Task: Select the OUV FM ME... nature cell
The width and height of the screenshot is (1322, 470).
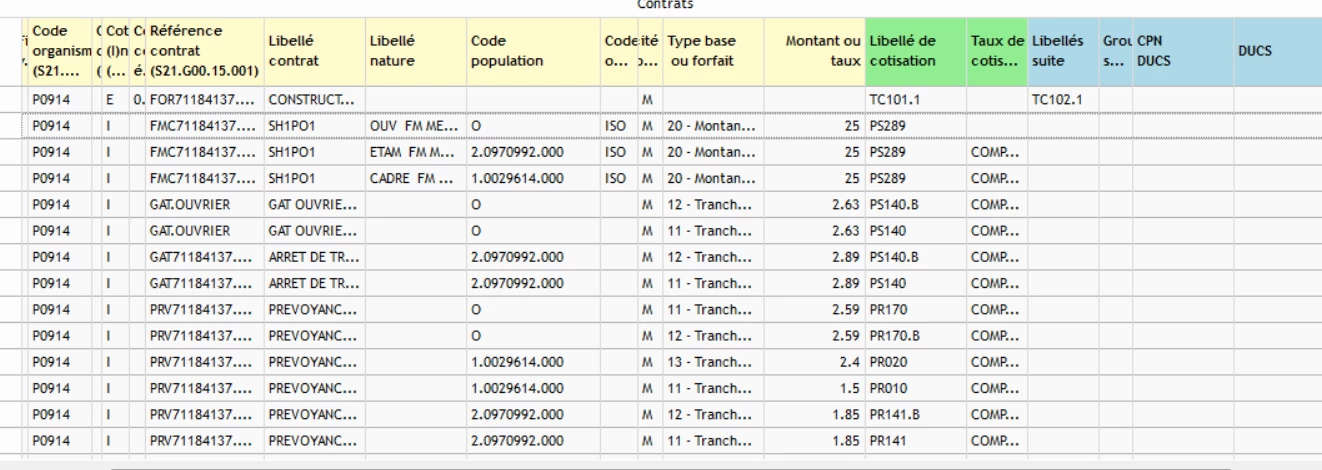Action: (415, 126)
